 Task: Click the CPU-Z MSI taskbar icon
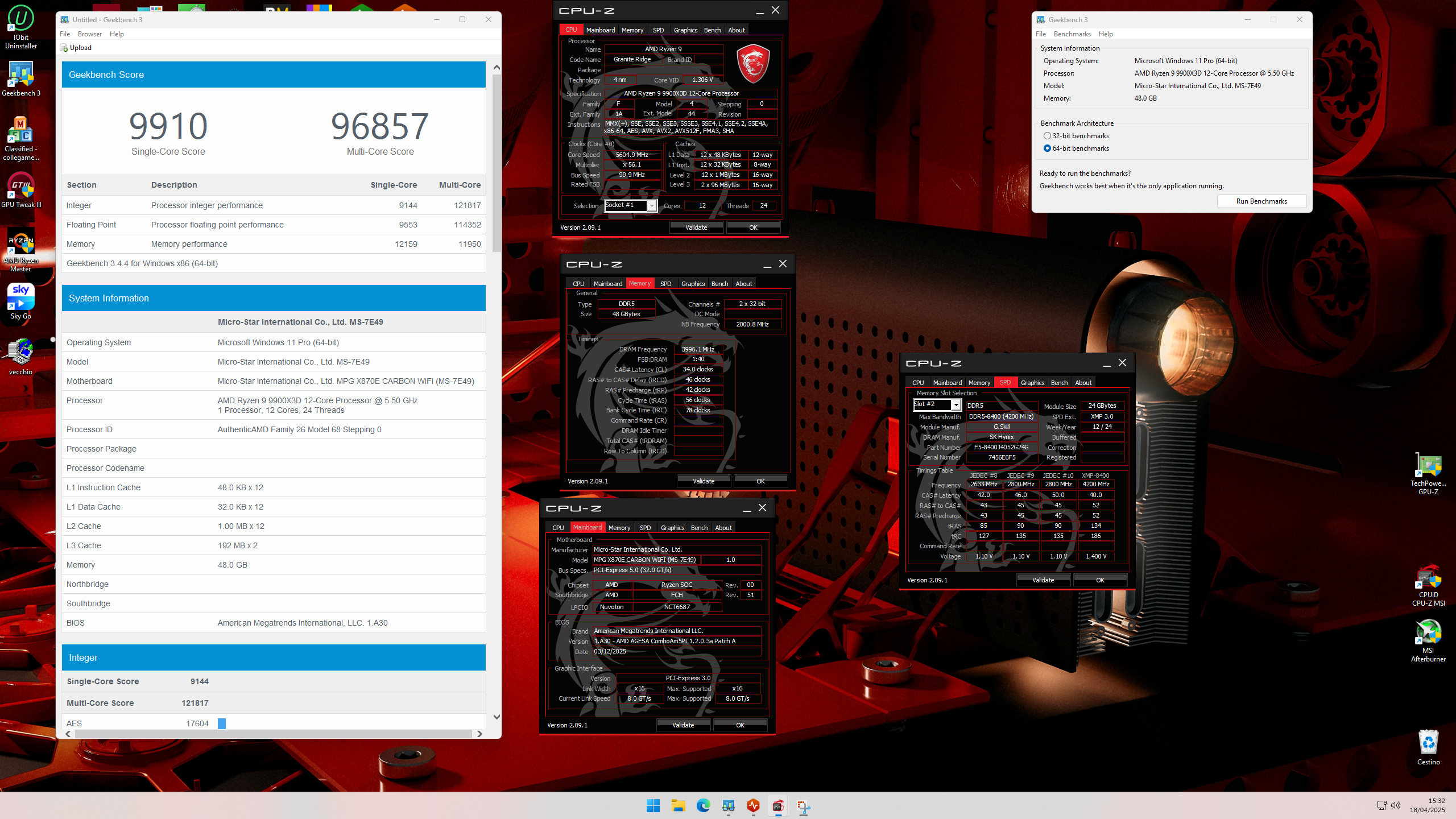pos(778,805)
